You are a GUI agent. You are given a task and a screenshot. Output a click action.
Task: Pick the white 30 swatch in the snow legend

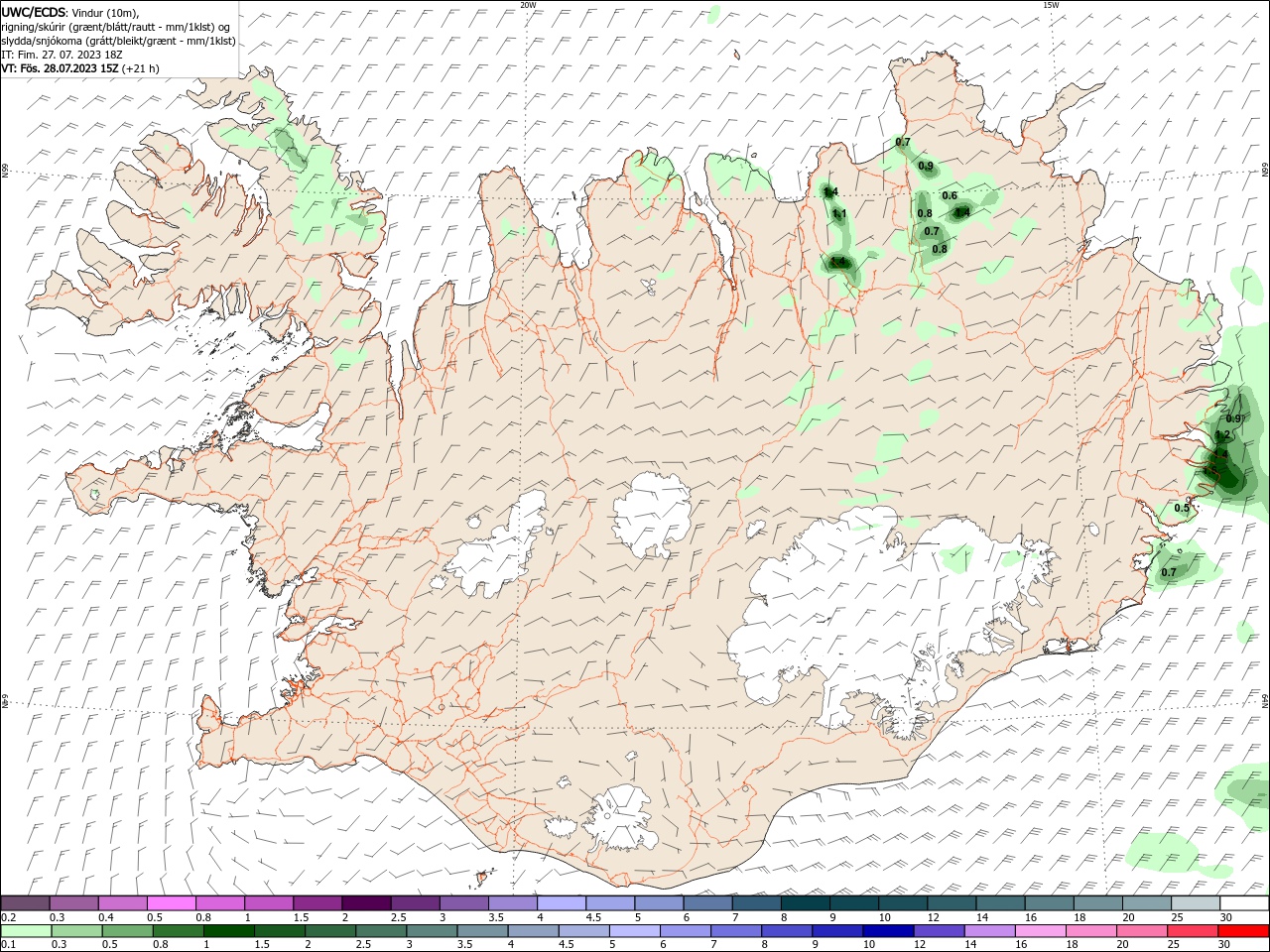pyautogui.click(x=1243, y=903)
